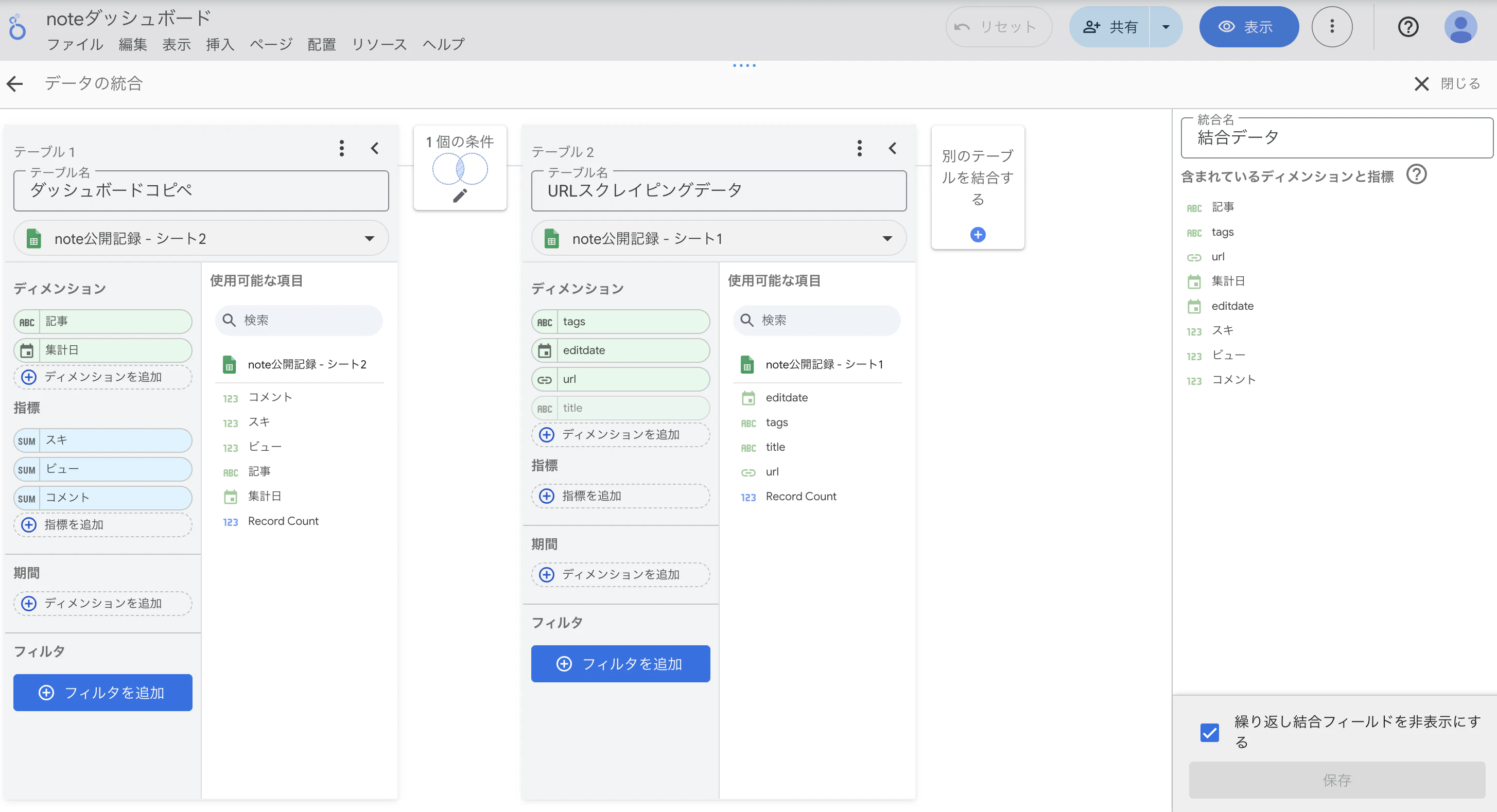Viewport: 1497px width, 812px height.
Task: Open Table 1 data source dropdown シート2
Action: point(201,238)
